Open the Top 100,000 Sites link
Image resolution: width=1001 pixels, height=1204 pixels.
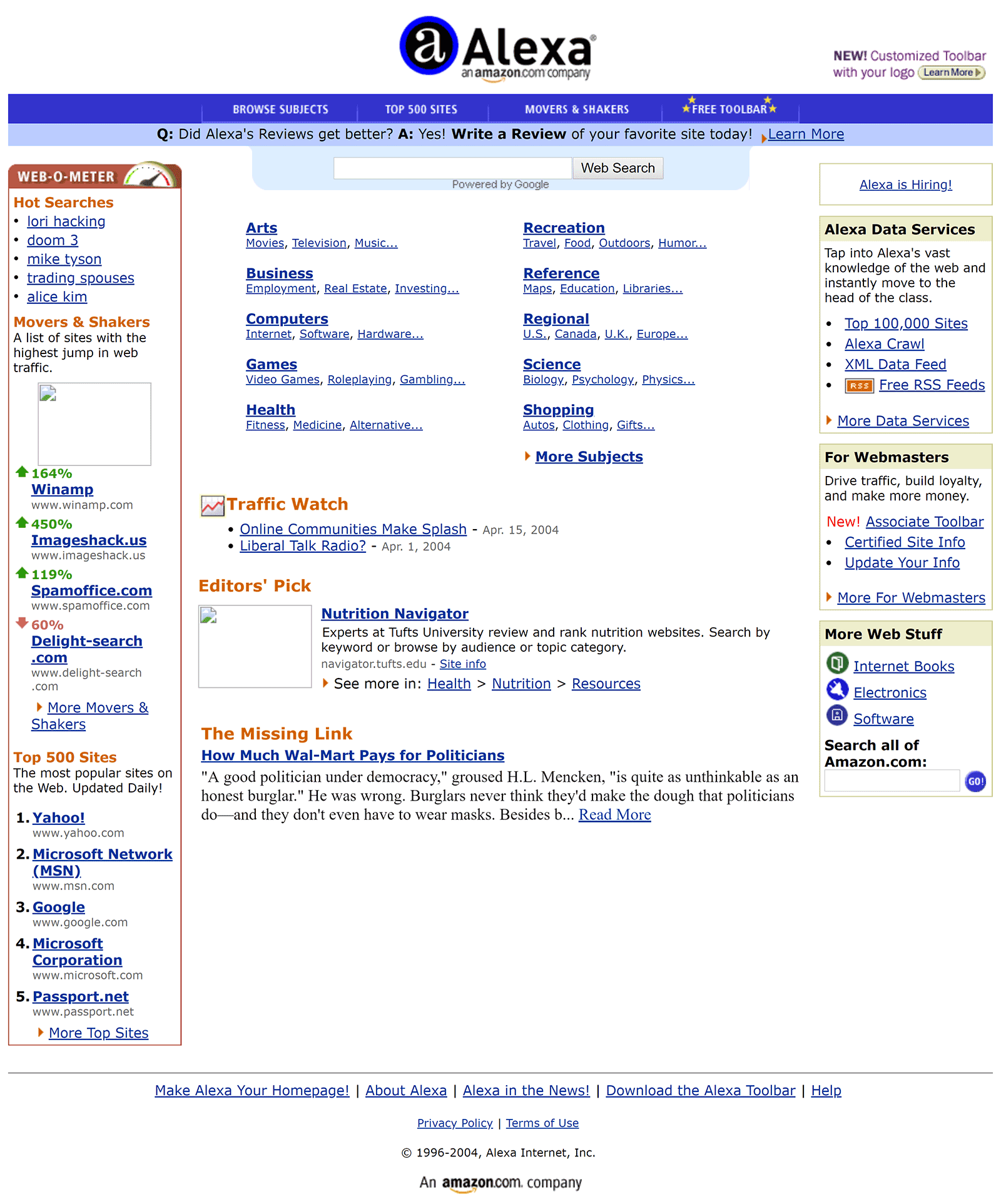pos(906,324)
